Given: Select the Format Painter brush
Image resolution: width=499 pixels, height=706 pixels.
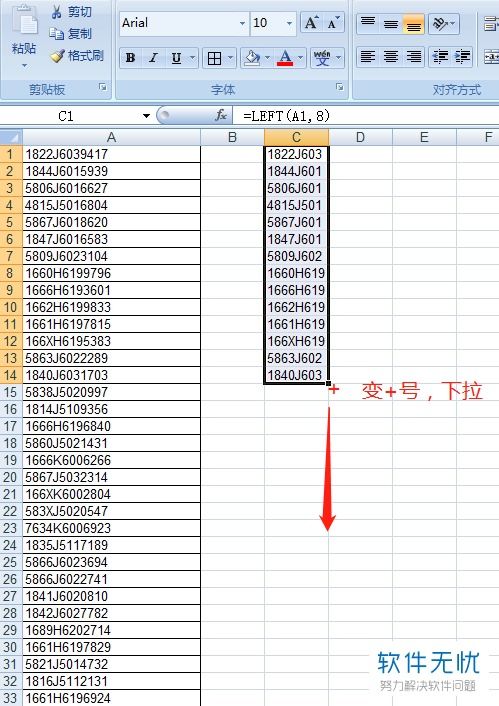Looking at the screenshot, I should (57, 56).
